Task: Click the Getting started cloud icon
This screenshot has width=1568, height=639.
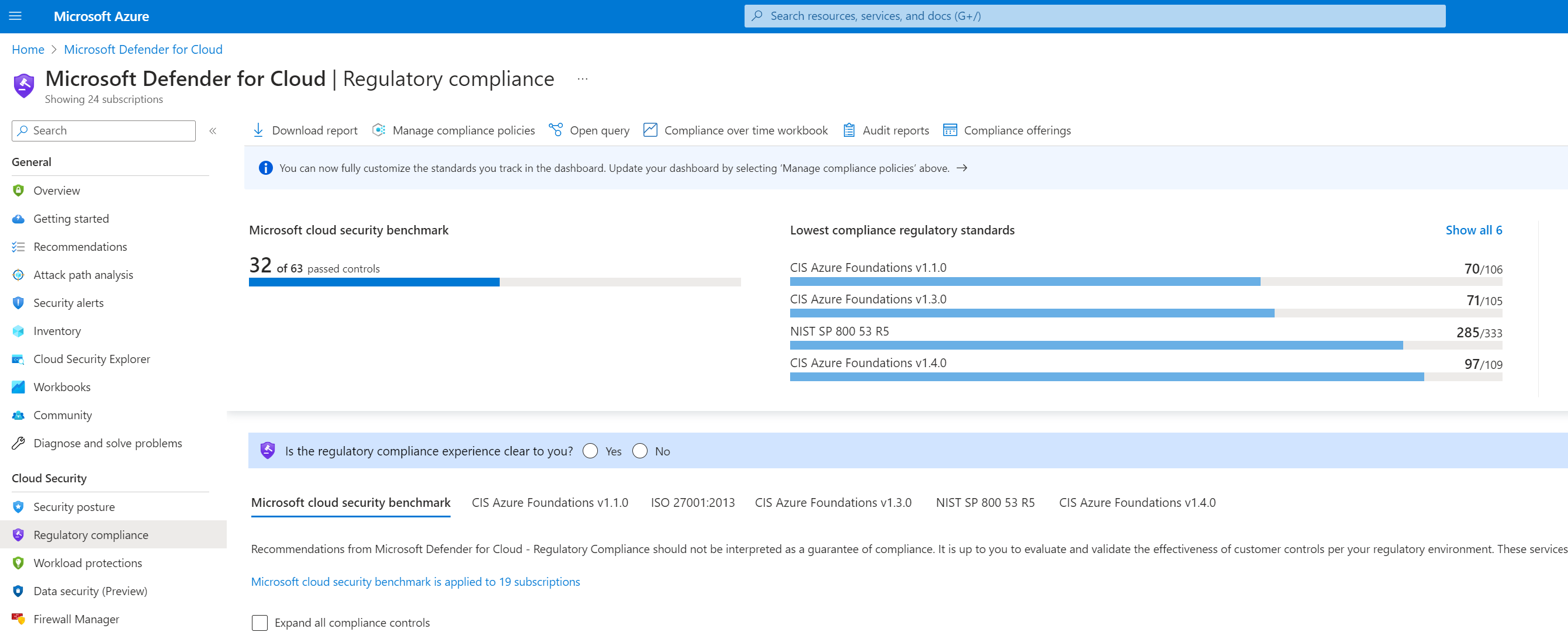Action: click(18, 219)
